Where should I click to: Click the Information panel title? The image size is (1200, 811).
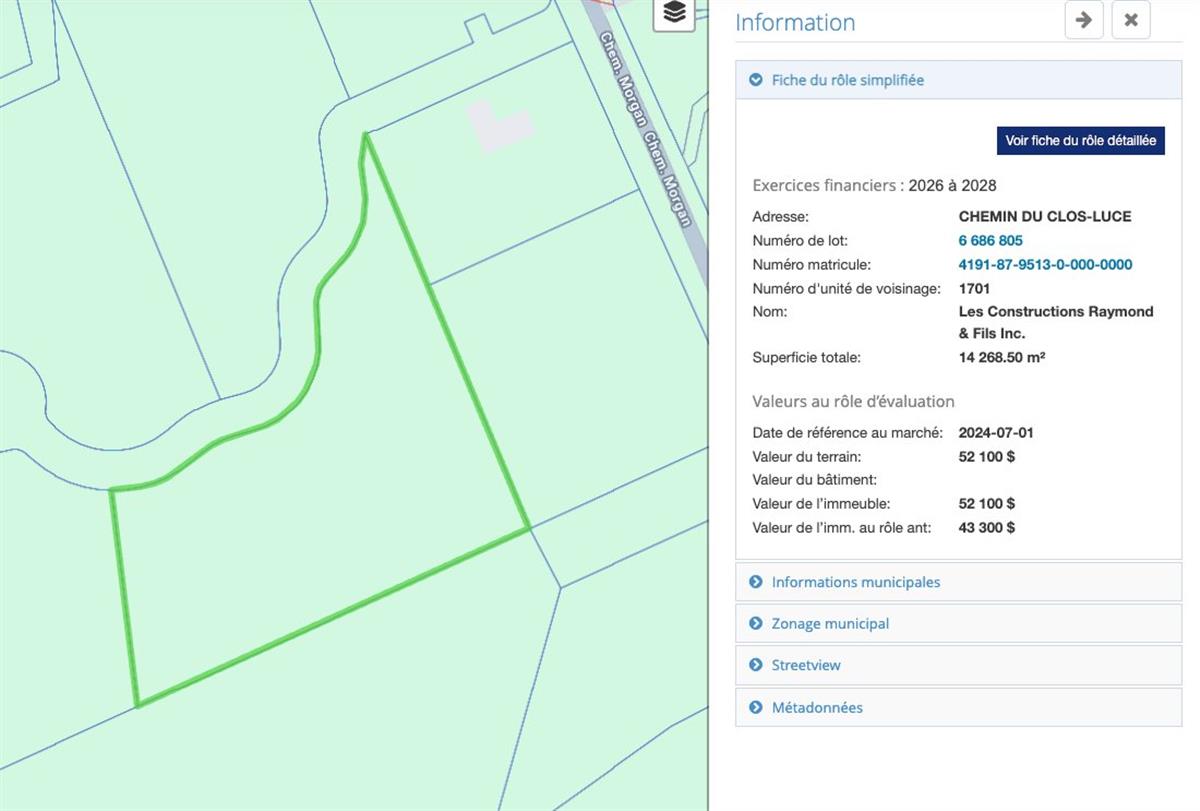click(x=795, y=22)
